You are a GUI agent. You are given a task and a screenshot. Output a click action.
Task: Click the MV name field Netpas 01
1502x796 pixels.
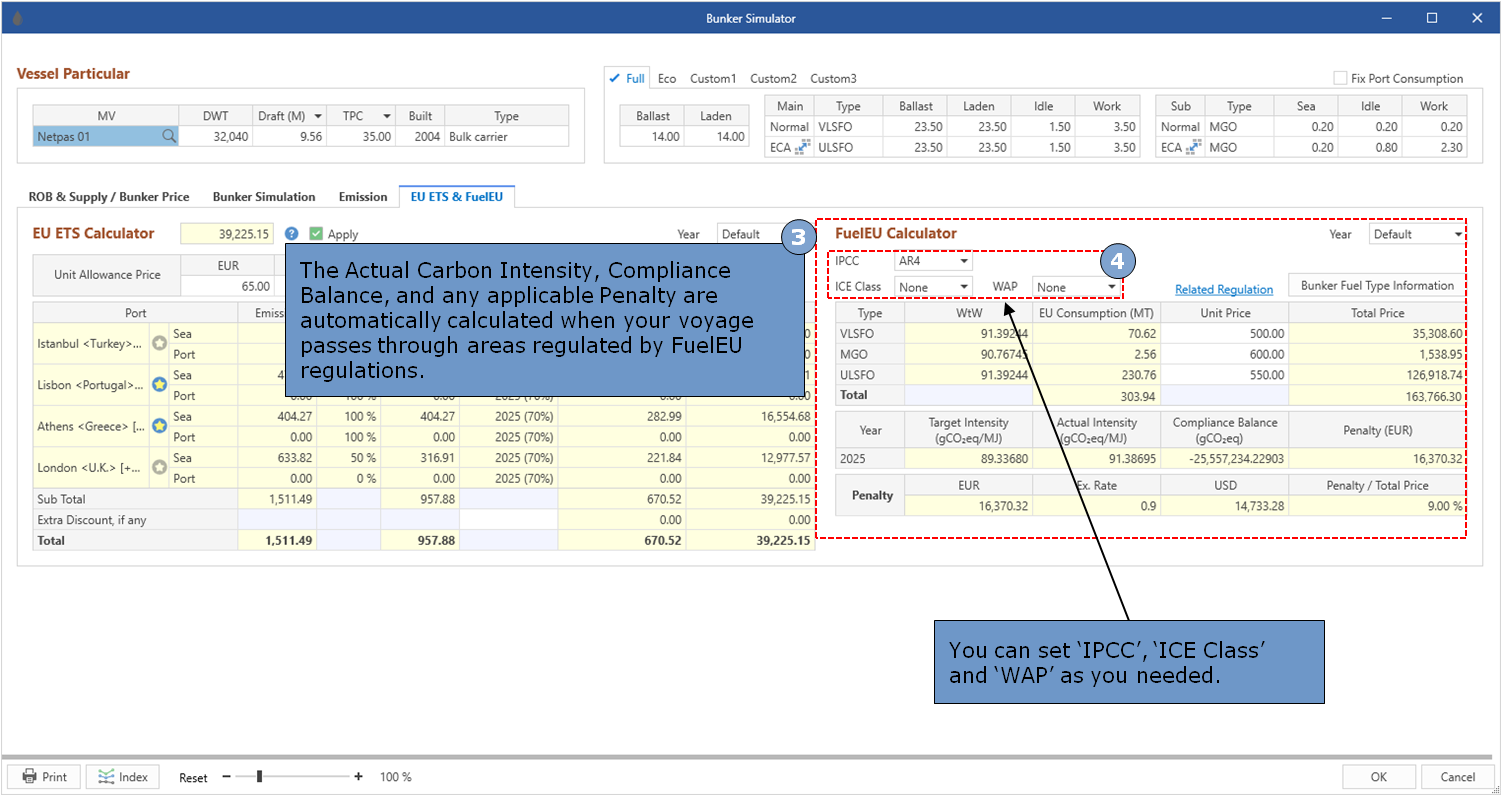[106, 137]
